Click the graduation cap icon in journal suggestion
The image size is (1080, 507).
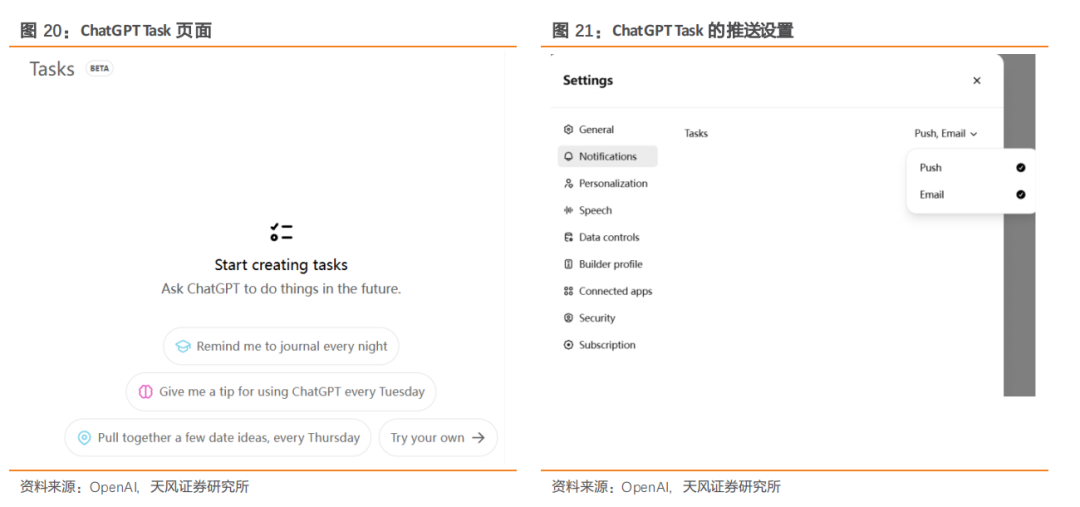[x=183, y=346]
